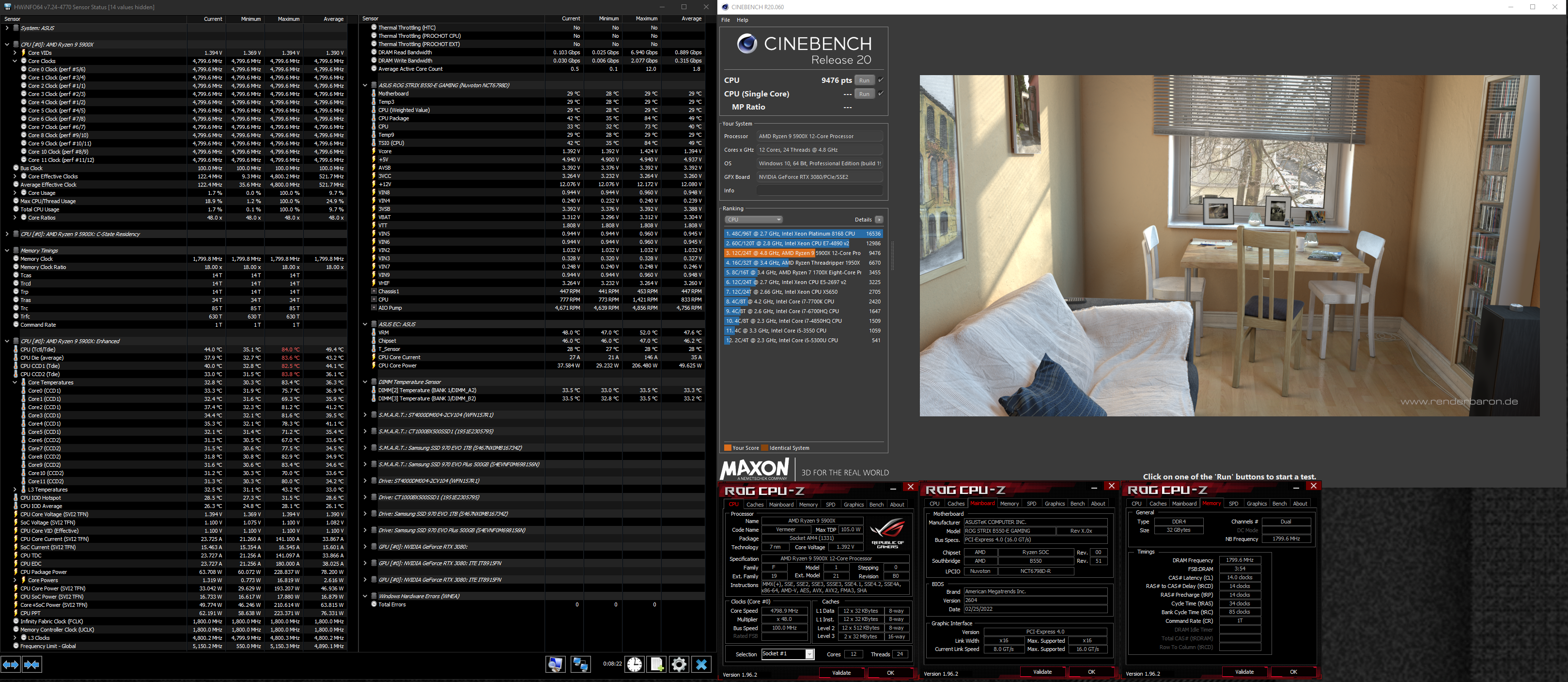This screenshot has height=682, width=1568.
Task: Click the clock icon beside Bus Clock
Action: (x=16, y=168)
